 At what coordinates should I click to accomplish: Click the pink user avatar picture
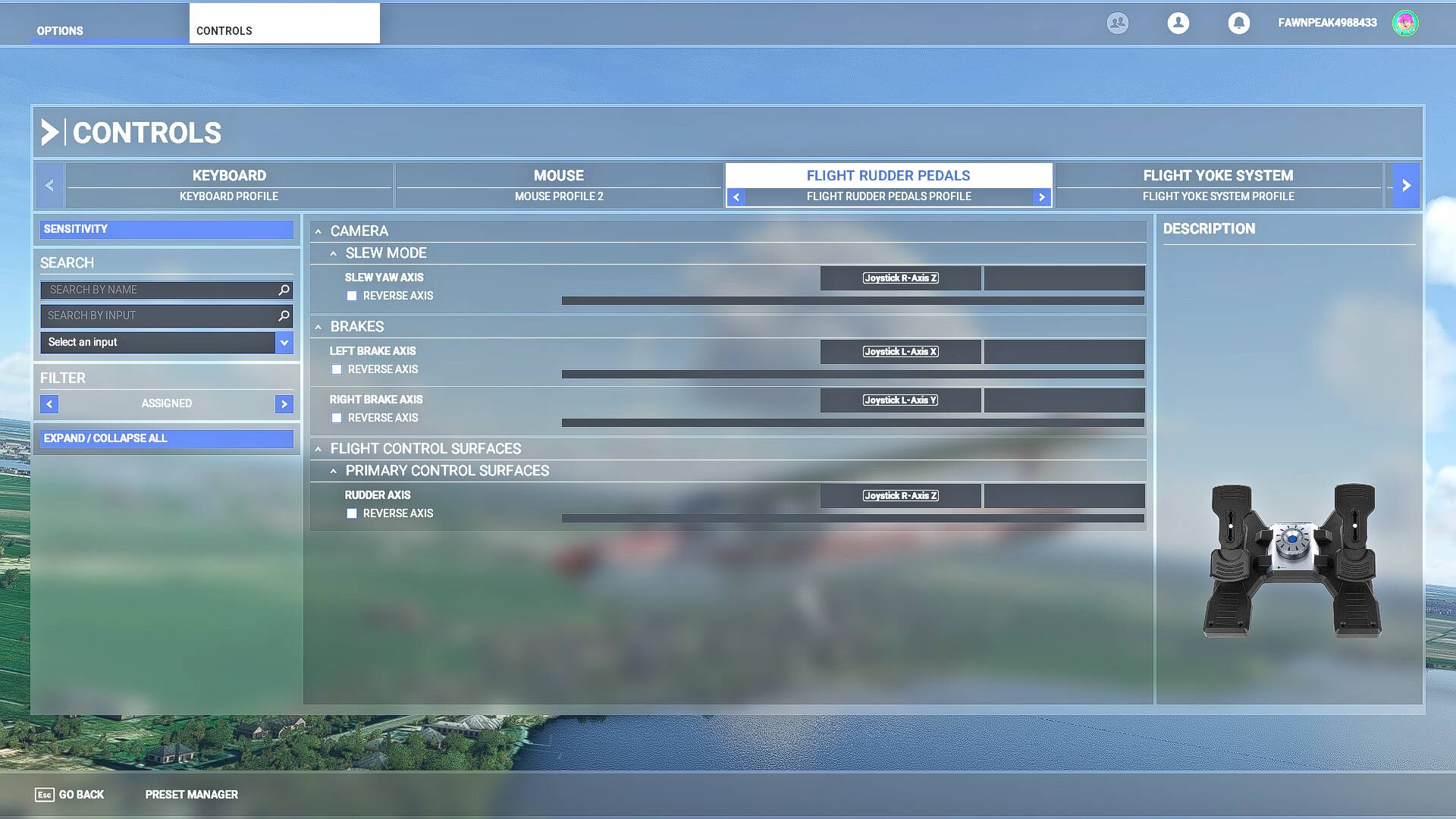click(x=1404, y=23)
